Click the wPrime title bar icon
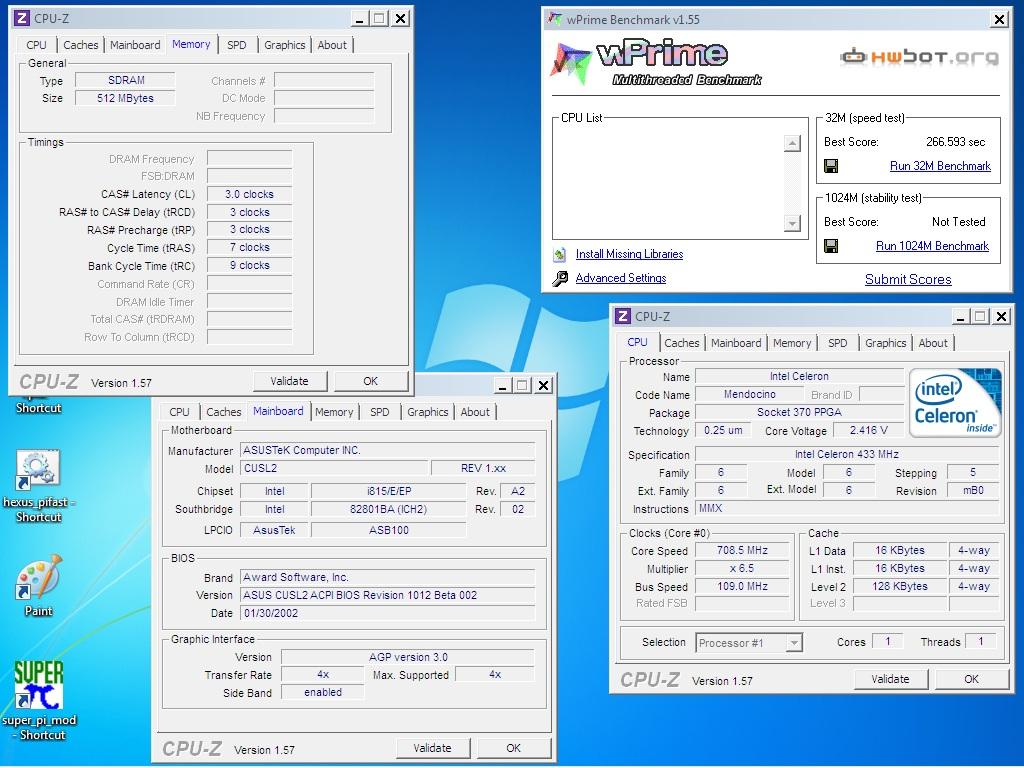This screenshot has width=1024, height=768. click(555, 19)
